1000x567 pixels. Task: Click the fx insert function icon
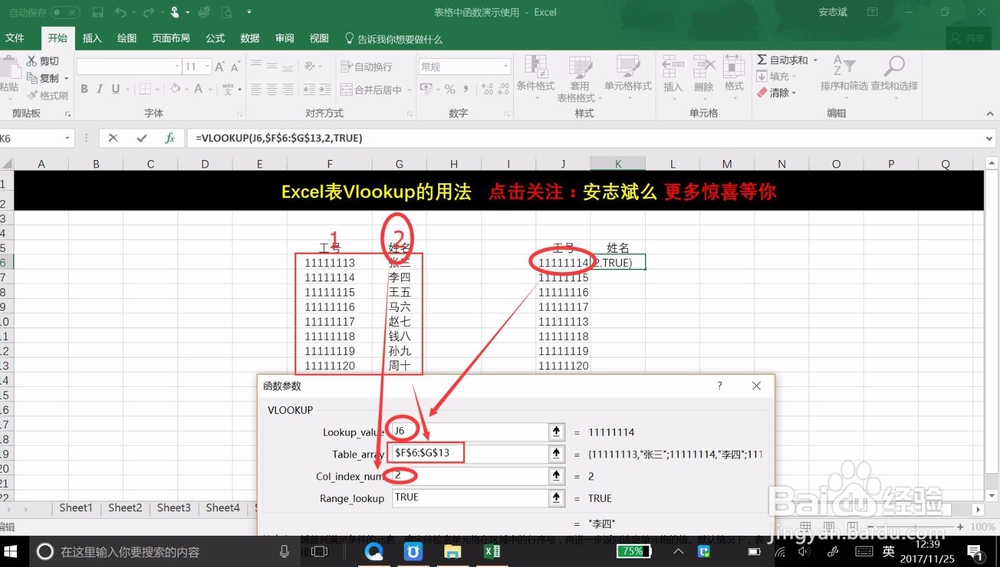(170, 138)
